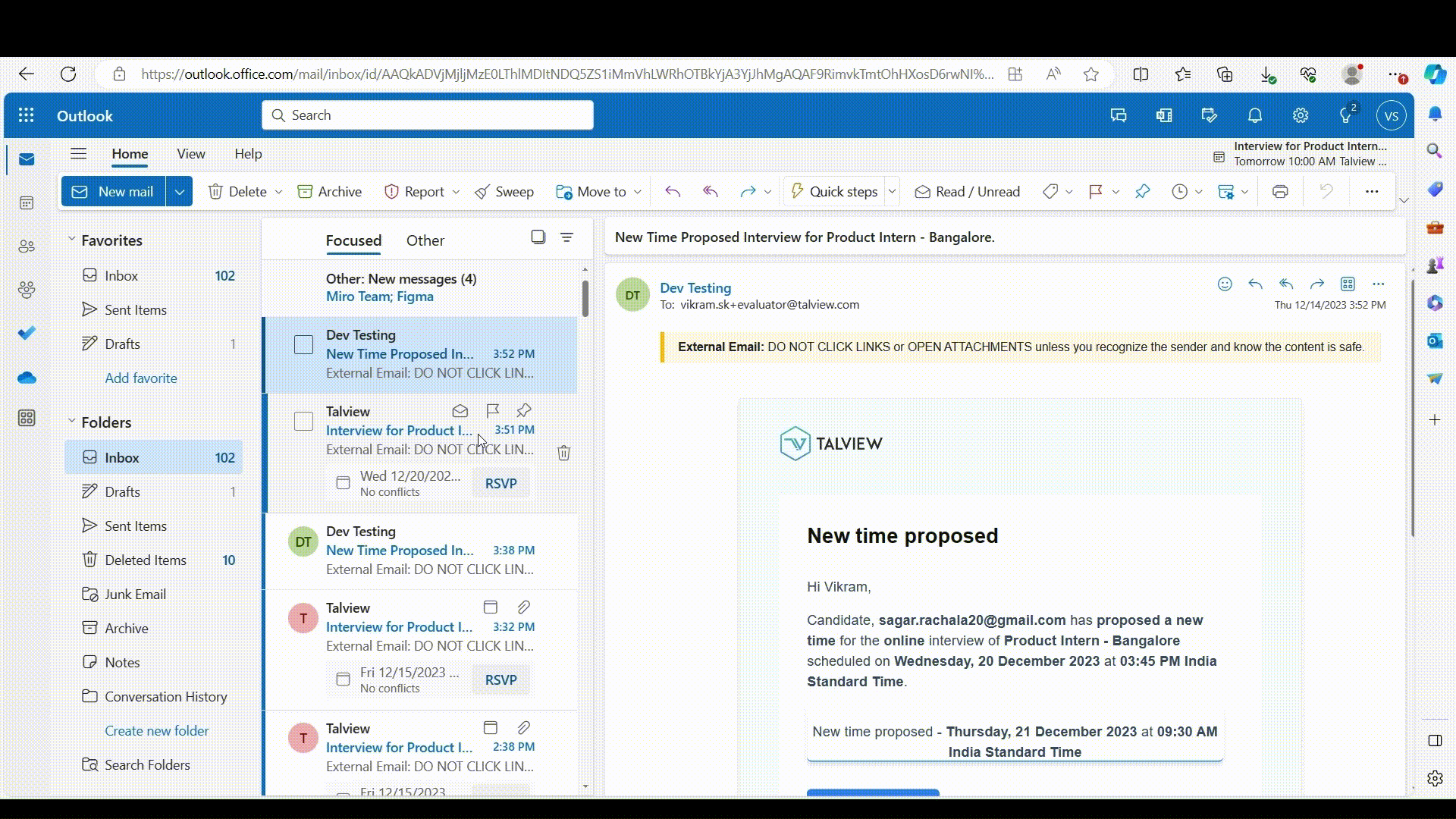The height and width of the screenshot is (819, 1456).
Task: Open the Outlook app launcher grid
Action: coord(27,115)
